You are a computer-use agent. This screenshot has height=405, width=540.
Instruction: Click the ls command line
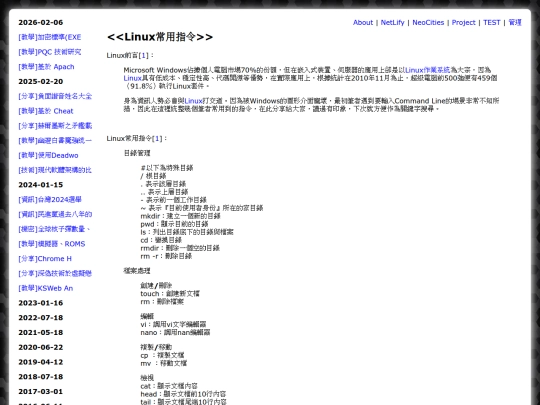tap(187, 232)
